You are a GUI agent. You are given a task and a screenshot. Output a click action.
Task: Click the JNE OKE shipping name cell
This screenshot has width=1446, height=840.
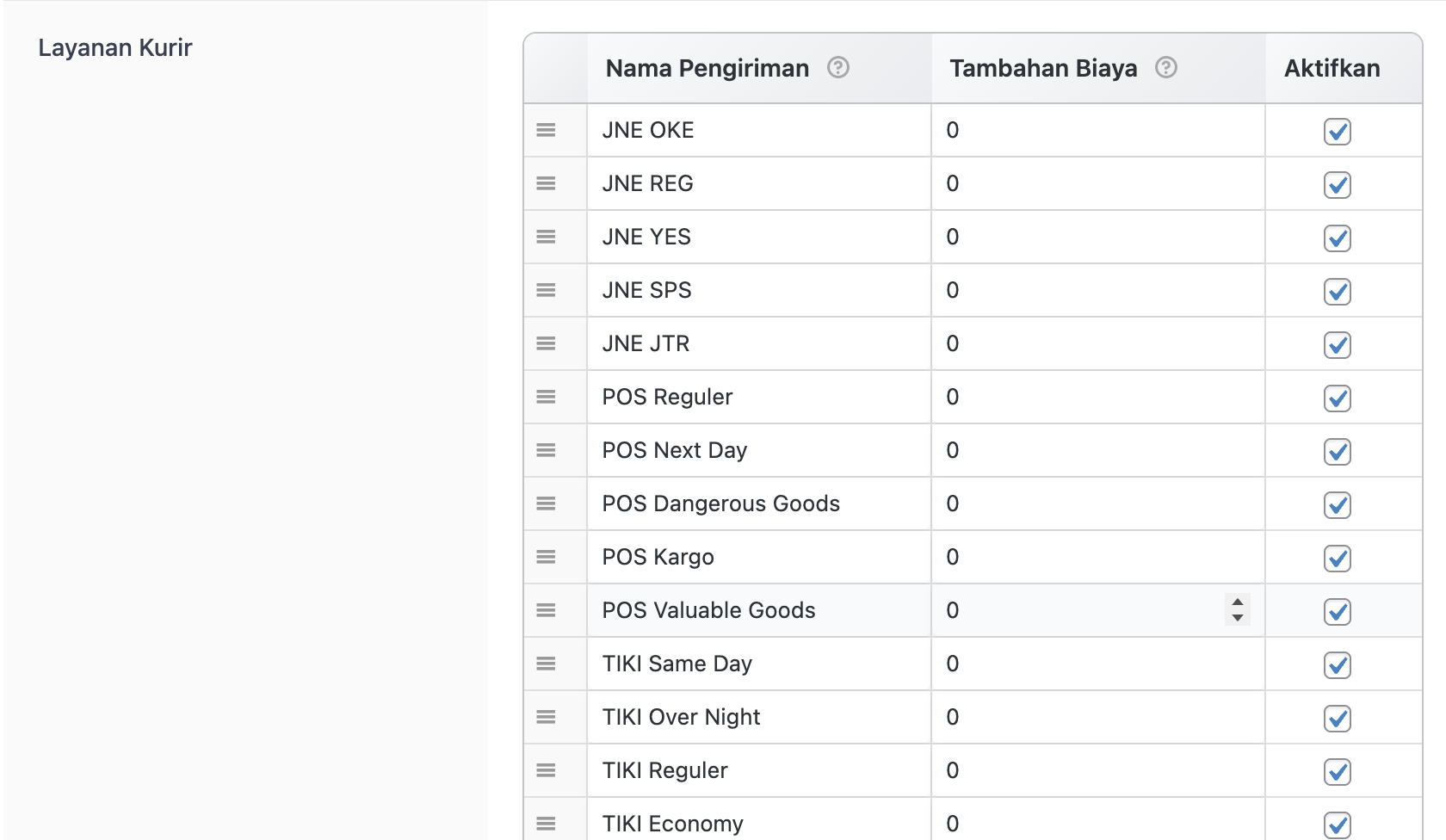pyautogui.click(x=757, y=130)
